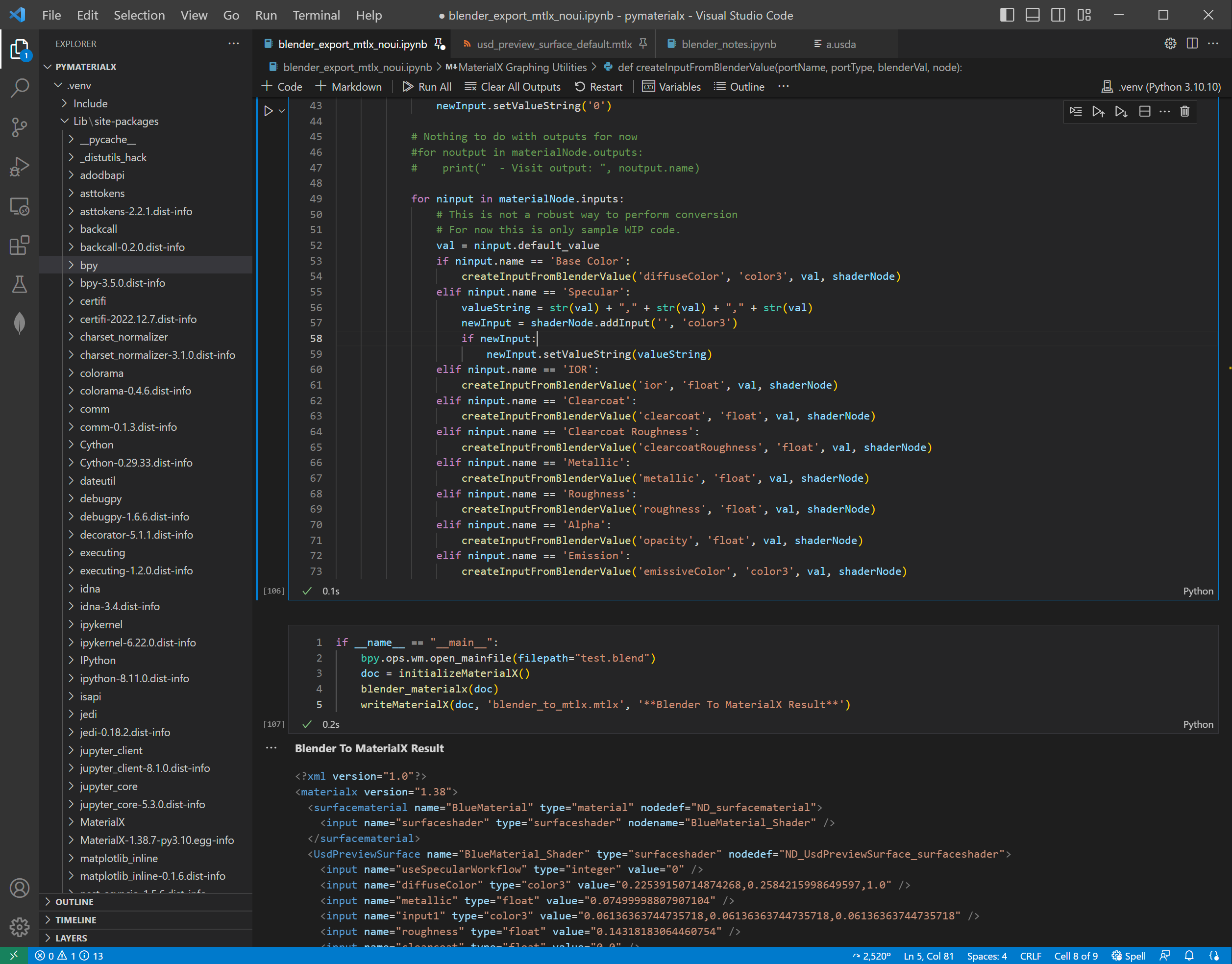Click Run All in notebook toolbar
Screen dimensions: 1232x964
(x=427, y=87)
